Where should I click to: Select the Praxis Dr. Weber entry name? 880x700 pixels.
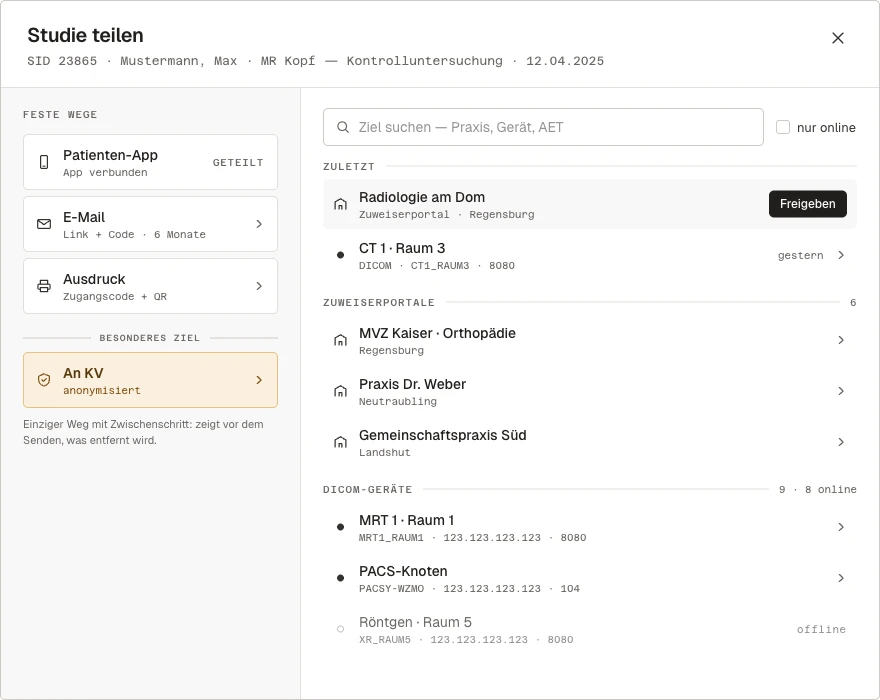tap(412, 385)
